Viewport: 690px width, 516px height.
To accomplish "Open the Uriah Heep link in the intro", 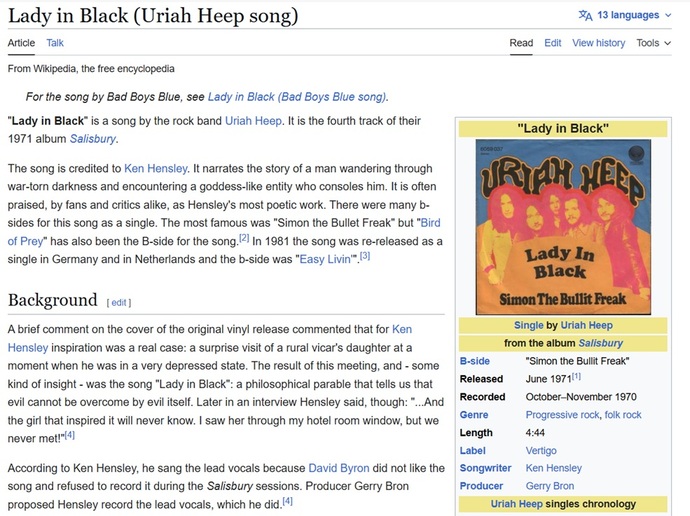I will 253,121.
